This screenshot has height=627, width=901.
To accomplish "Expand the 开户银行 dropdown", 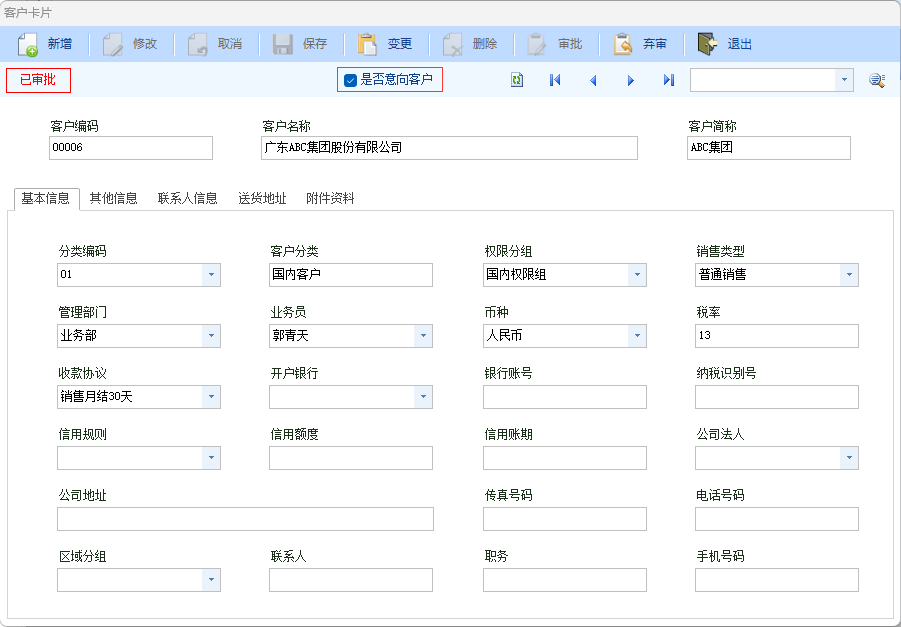I will pos(423,397).
